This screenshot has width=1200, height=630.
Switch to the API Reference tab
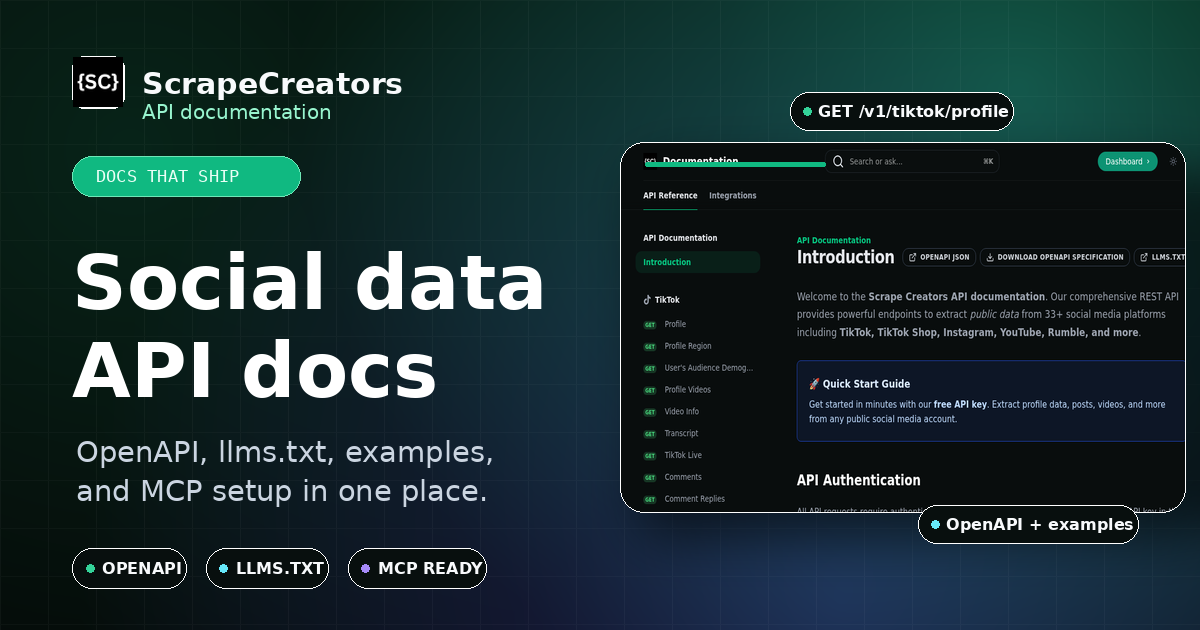coord(670,196)
